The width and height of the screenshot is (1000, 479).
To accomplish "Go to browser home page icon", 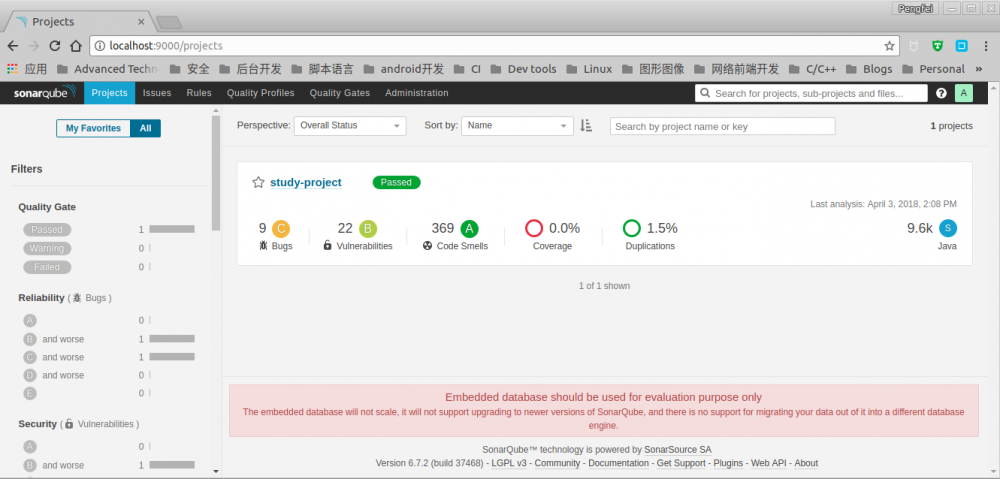I will (x=76, y=46).
